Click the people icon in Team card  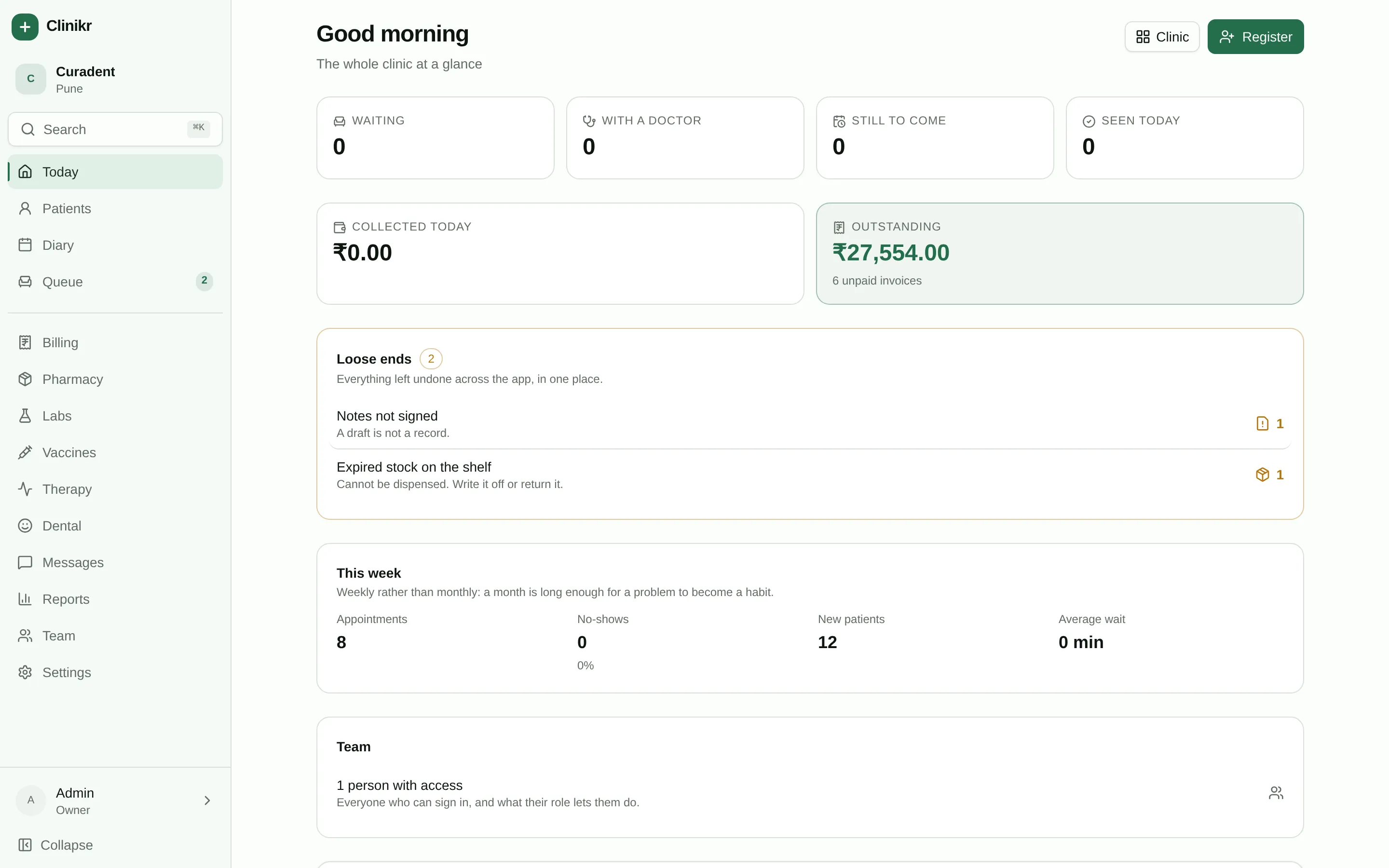[1275, 793]
